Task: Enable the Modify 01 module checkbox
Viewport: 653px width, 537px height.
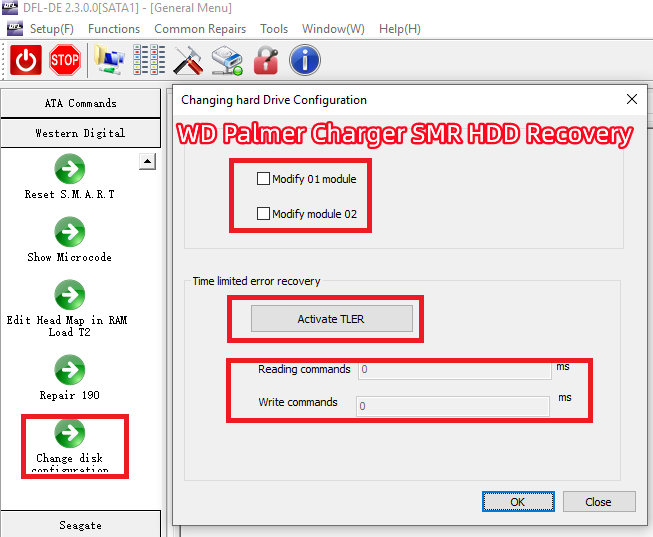Action: pos(263,179)
